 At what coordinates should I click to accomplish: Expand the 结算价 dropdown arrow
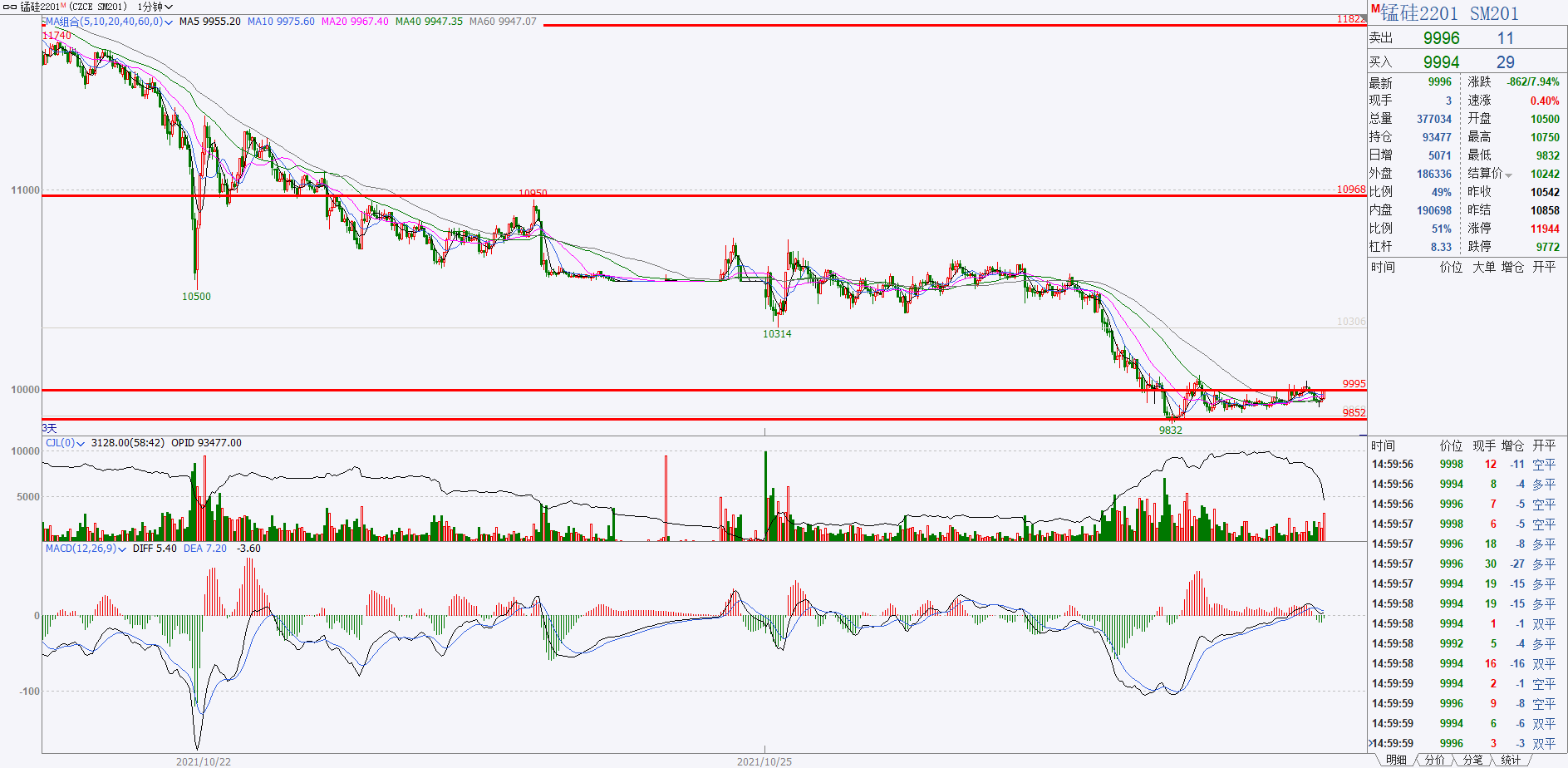[x=1509, y=175]
